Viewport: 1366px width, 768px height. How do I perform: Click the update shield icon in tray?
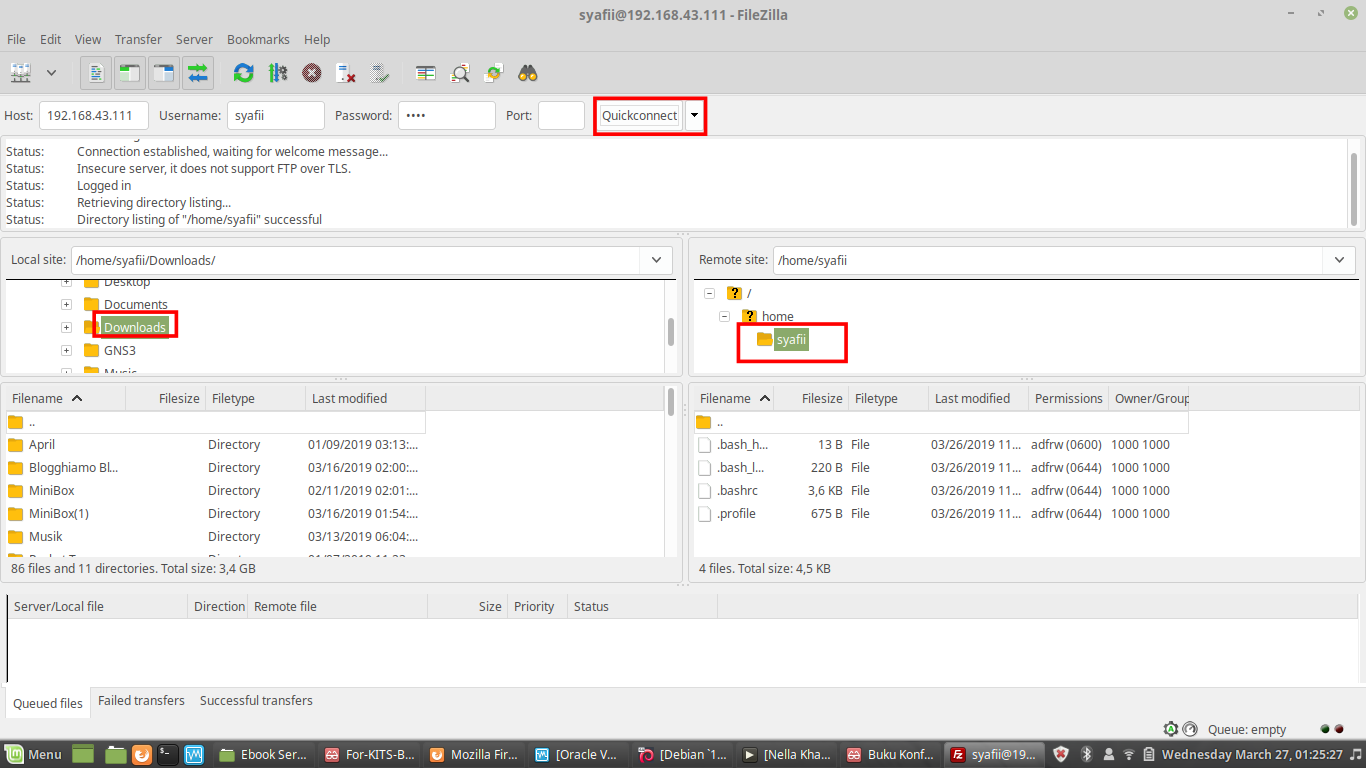click(1062, 754)
